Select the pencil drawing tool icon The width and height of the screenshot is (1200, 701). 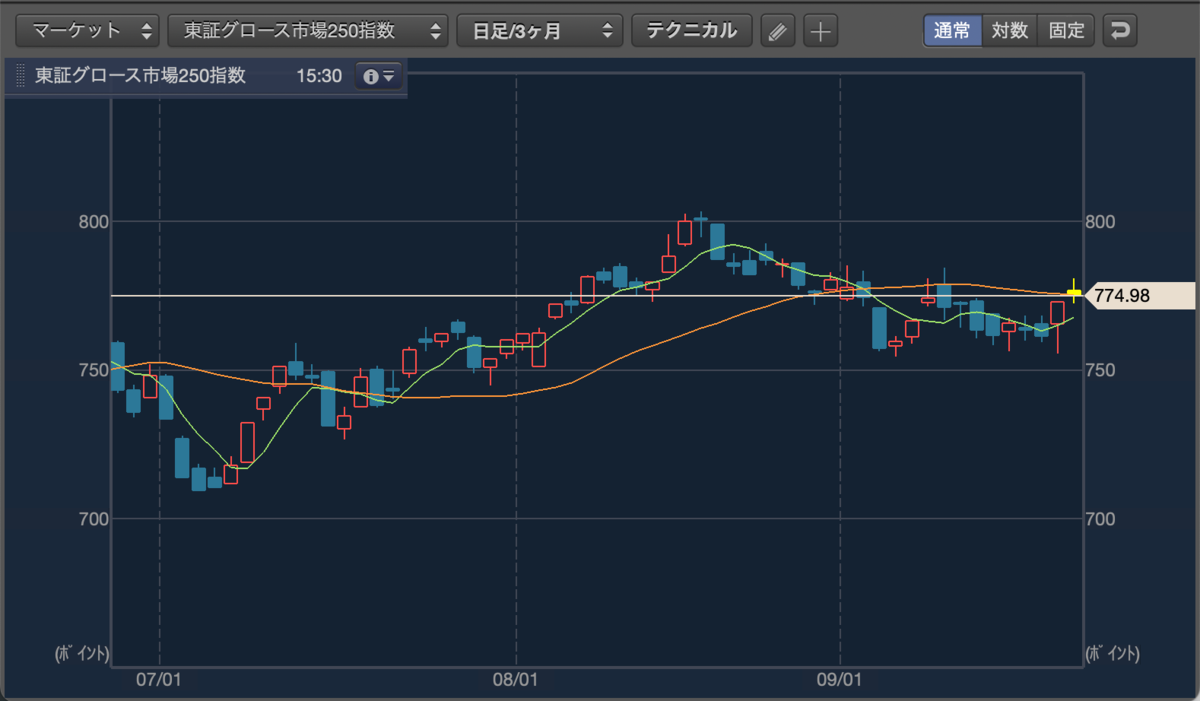(777, 31)
